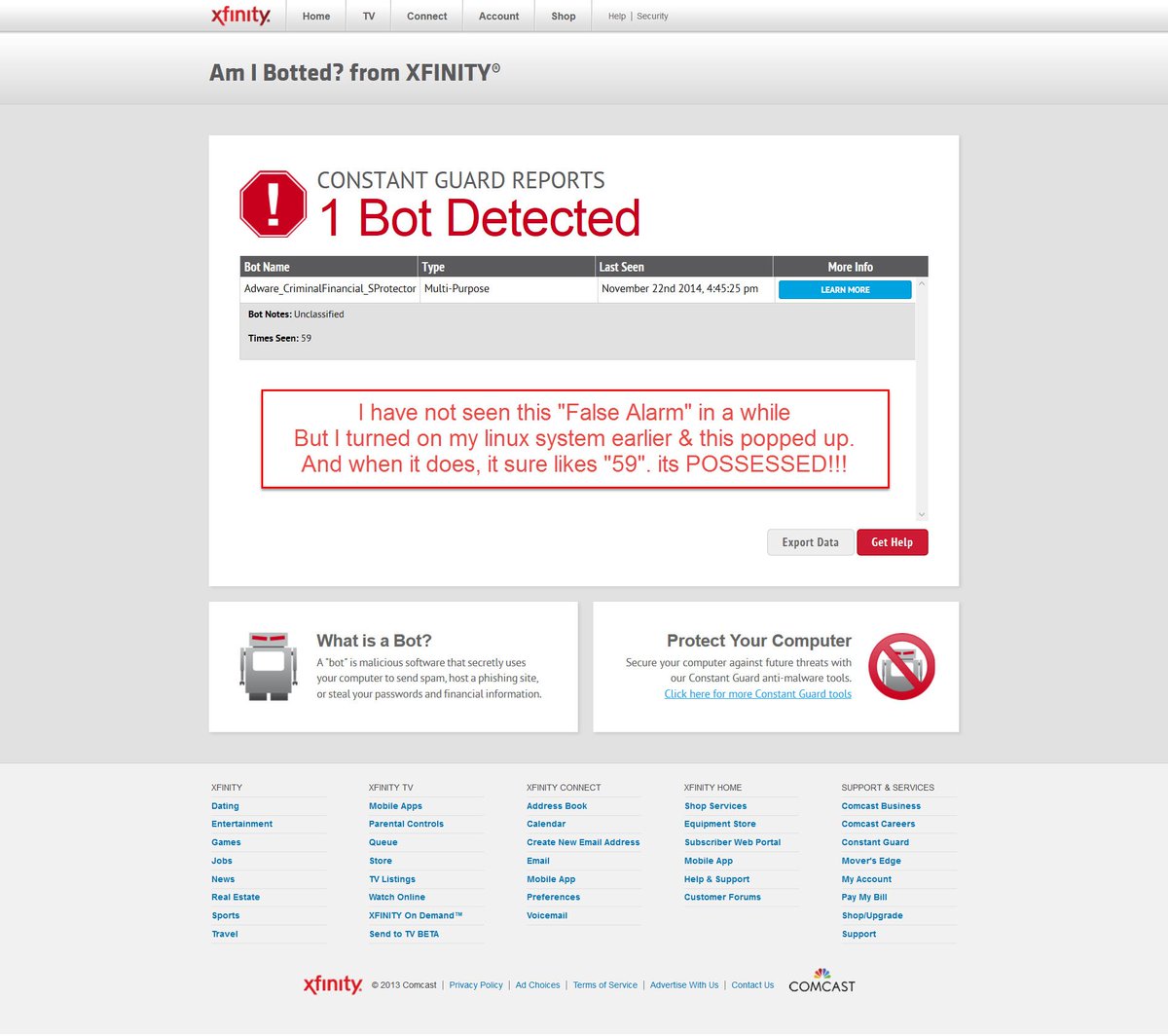This screenshot has width=1168, height=1036.
Task: Open the Calendar footer link
Action: 546,825
